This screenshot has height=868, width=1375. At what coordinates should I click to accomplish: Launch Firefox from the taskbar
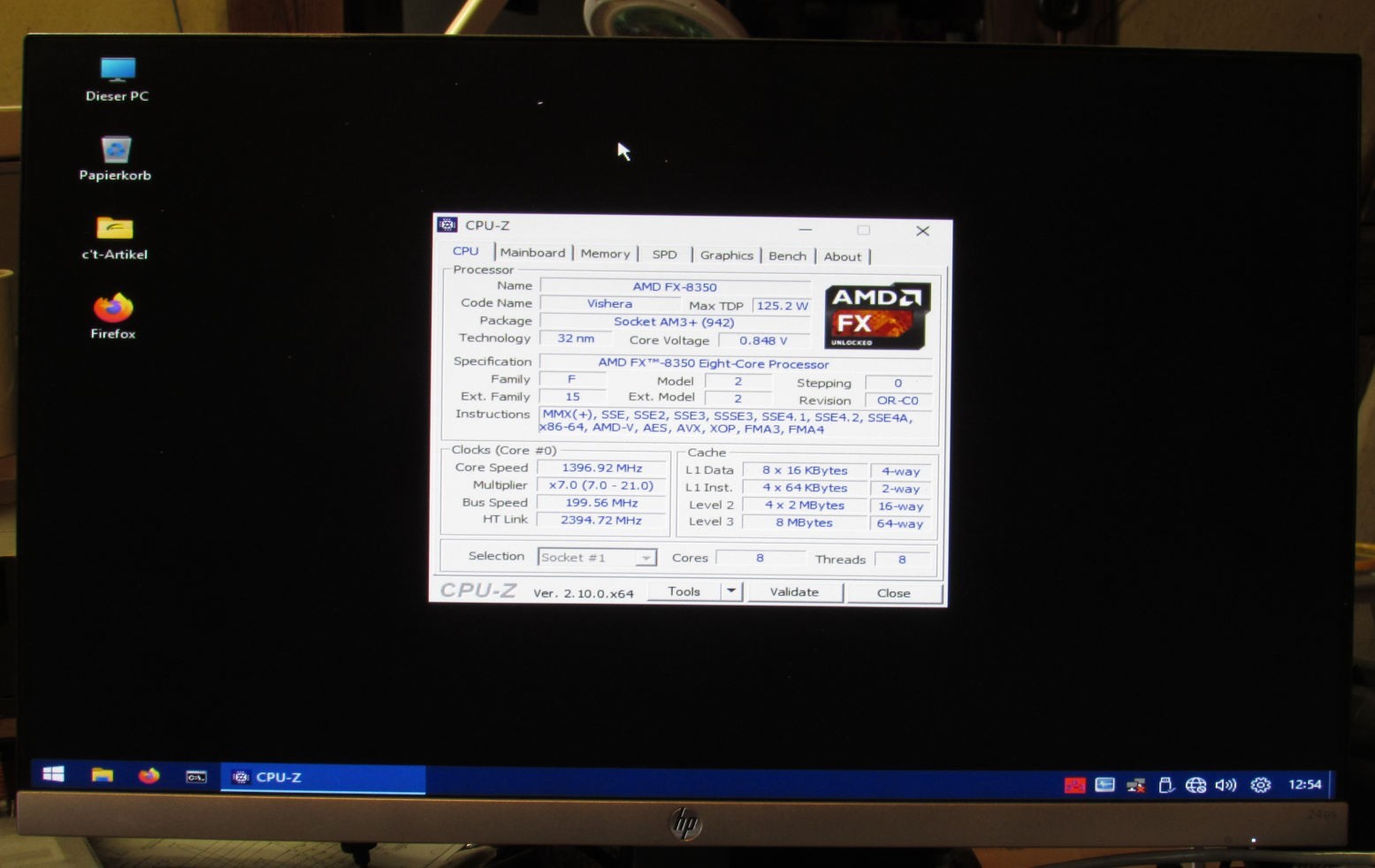tap(149, 776)
